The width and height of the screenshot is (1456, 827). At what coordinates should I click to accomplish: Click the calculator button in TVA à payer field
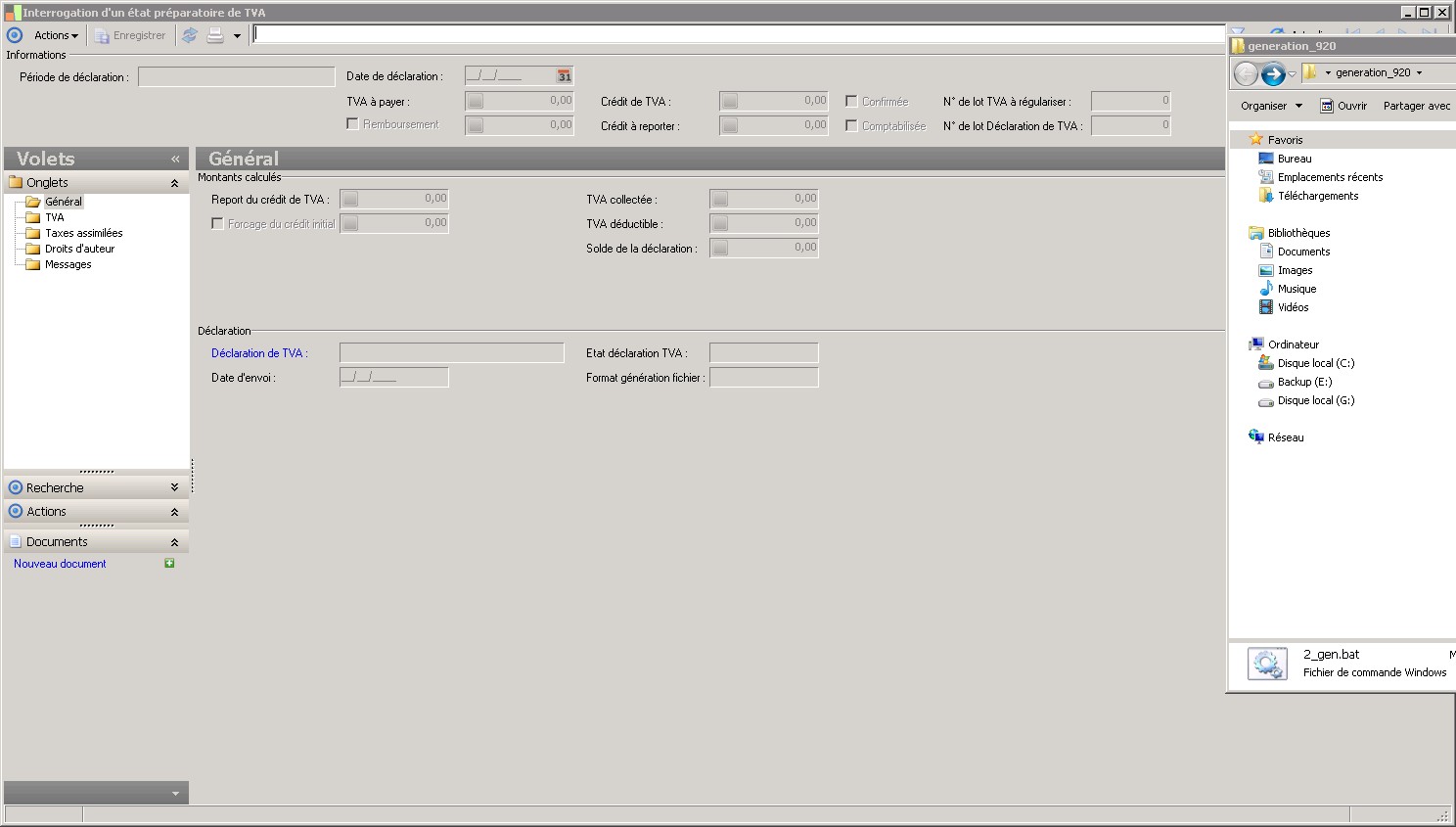pyautogui.click(x=475, y=101)
